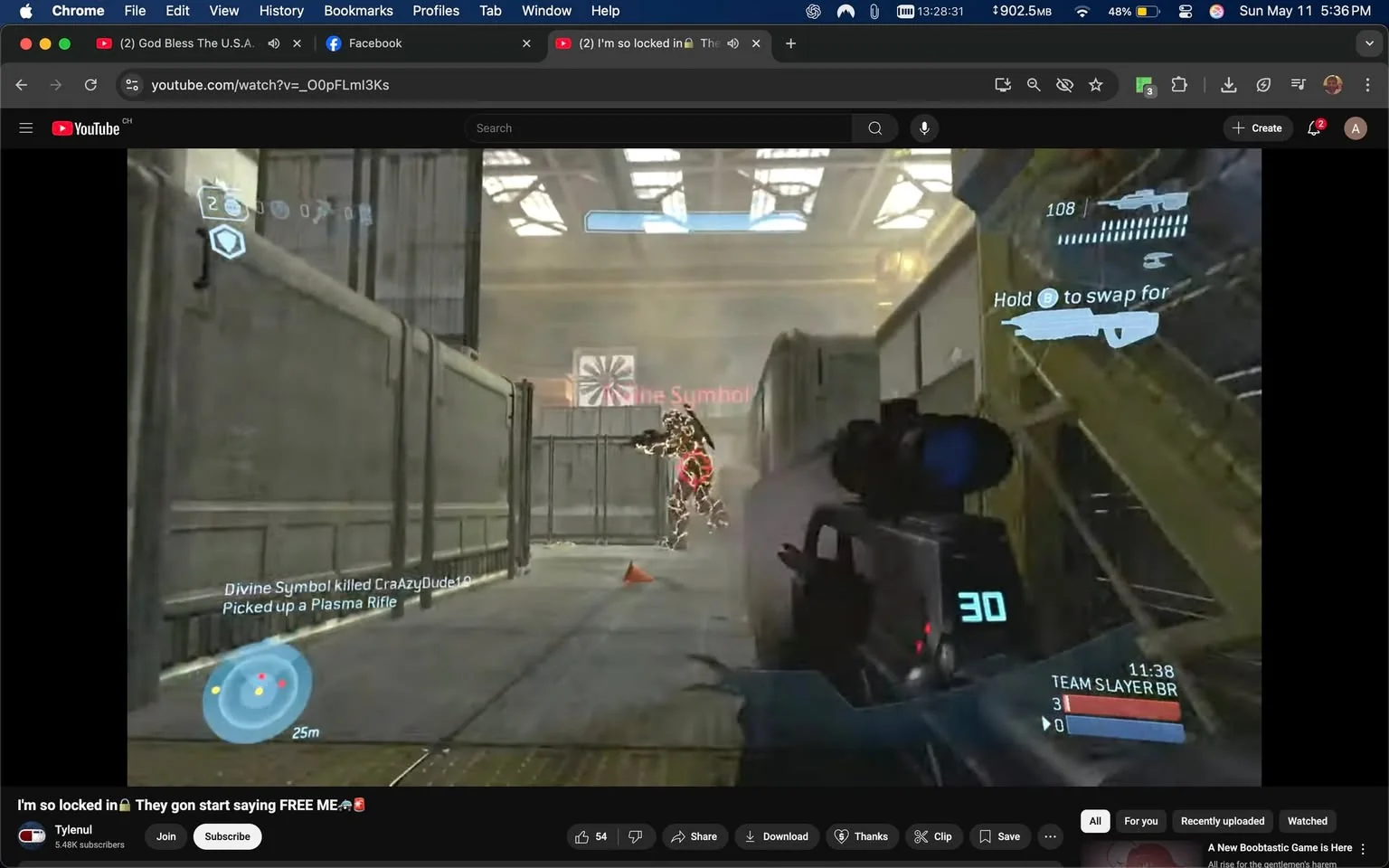Image resolution: width=1389 pixels, height=868 pixels.
Task: Go back to previous page
Action: 22,85
